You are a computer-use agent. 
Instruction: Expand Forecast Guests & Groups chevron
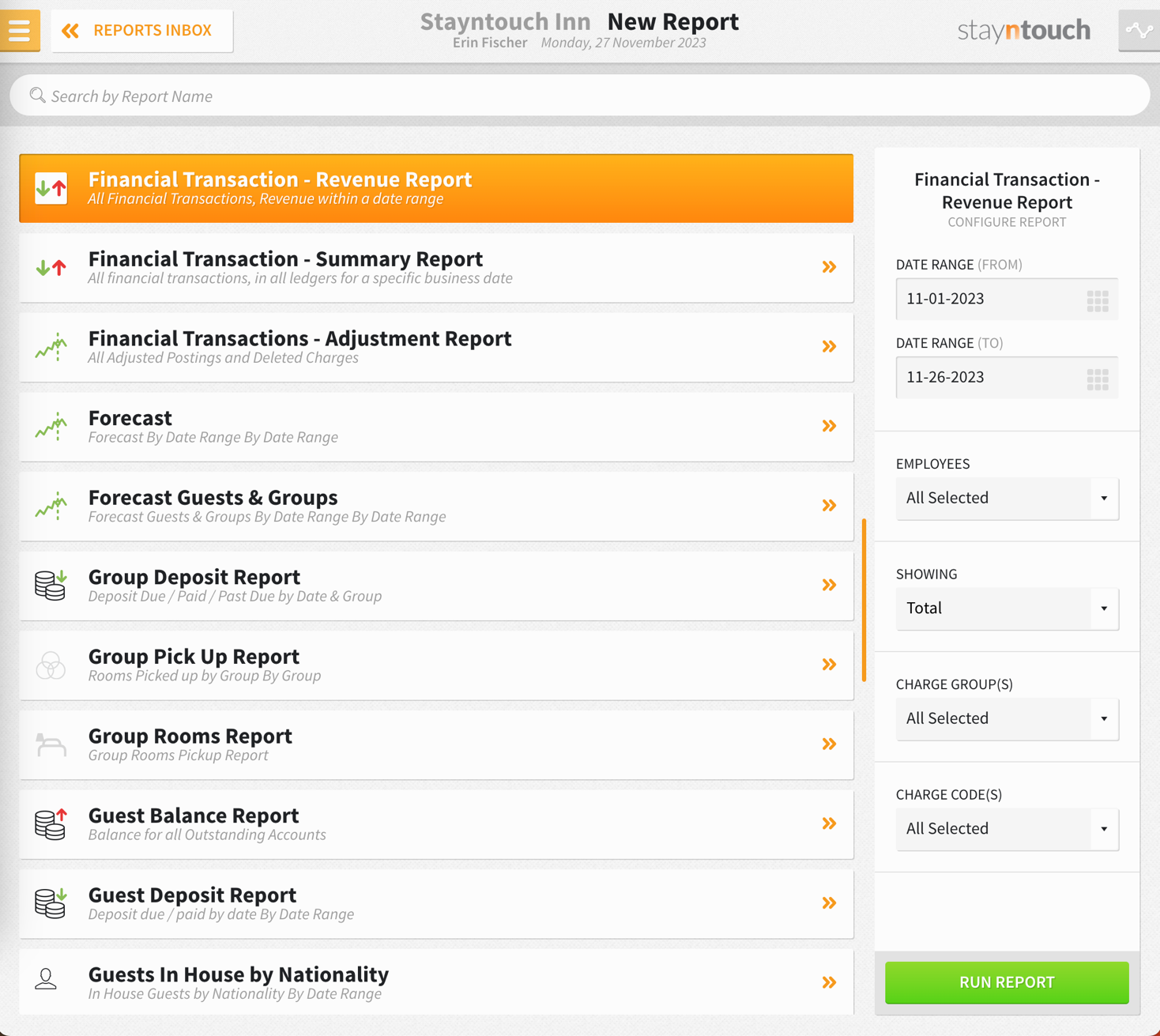[x=829, y=506]
